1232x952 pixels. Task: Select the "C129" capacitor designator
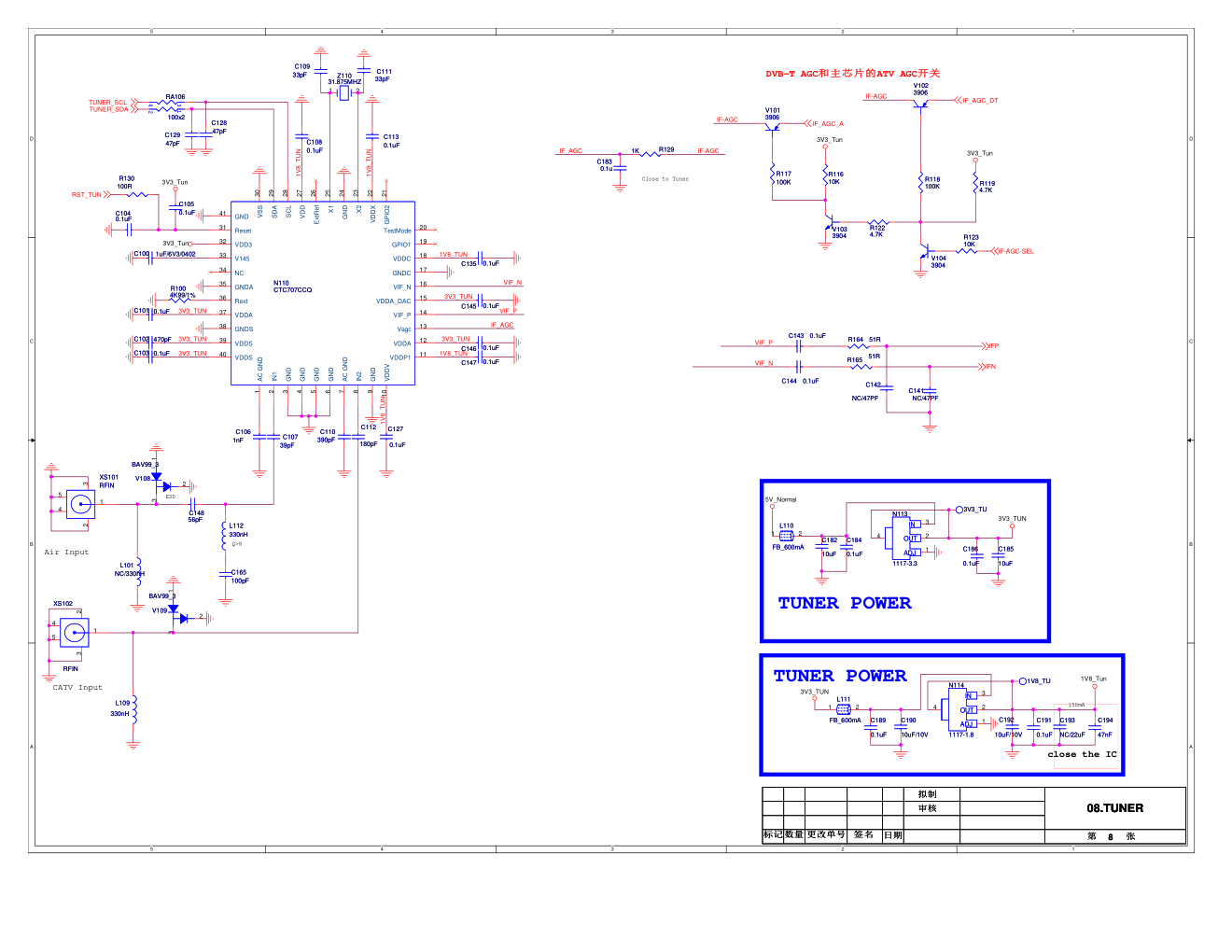tap(173, 135)
